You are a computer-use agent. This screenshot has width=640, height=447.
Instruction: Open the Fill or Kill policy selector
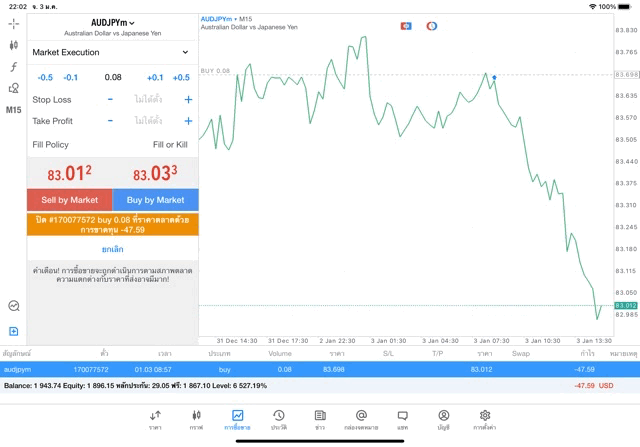[169, 145]
